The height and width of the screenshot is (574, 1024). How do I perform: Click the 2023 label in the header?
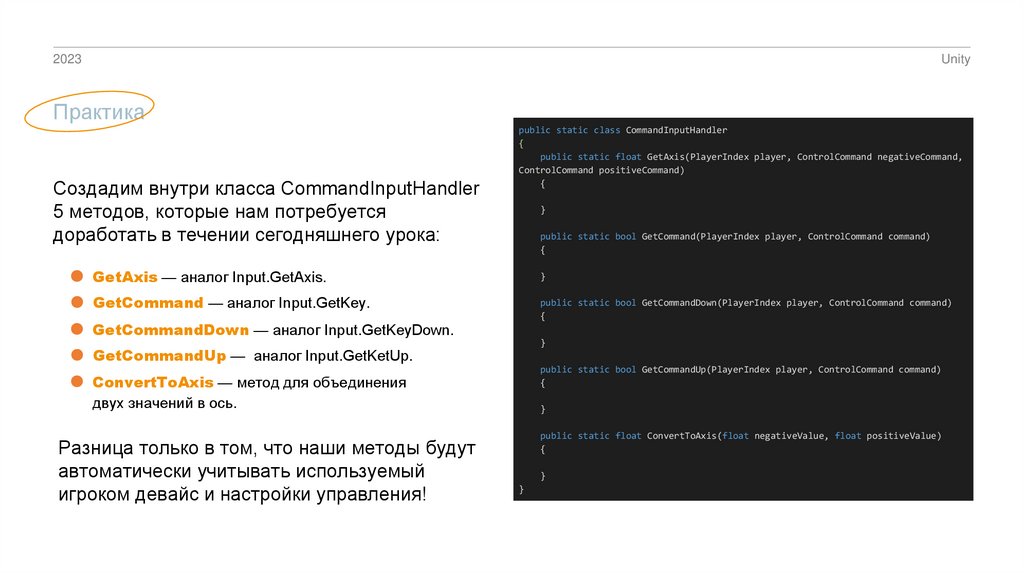point(67,60)
